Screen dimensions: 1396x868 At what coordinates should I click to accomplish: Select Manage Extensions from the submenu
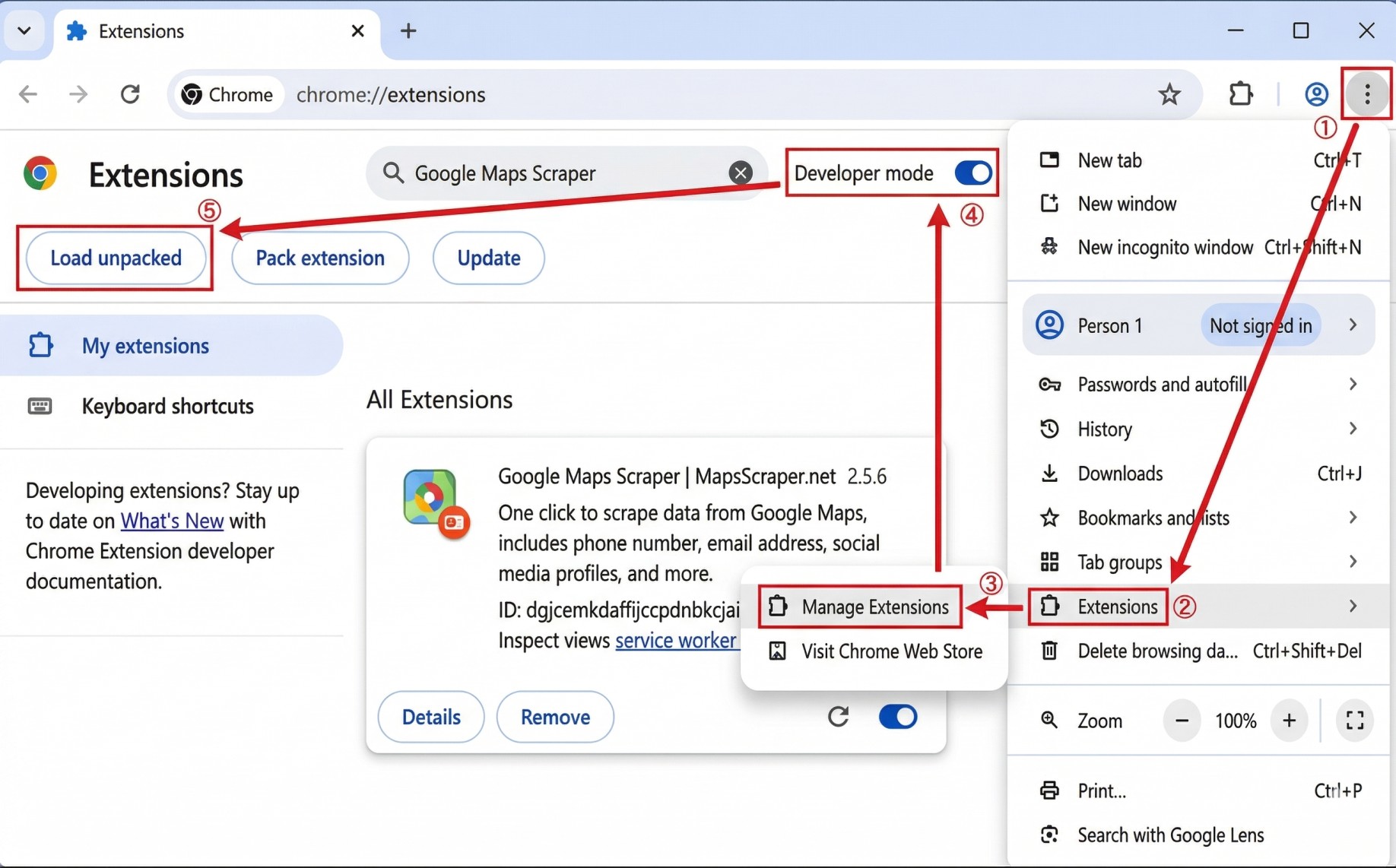coord(874,607)
